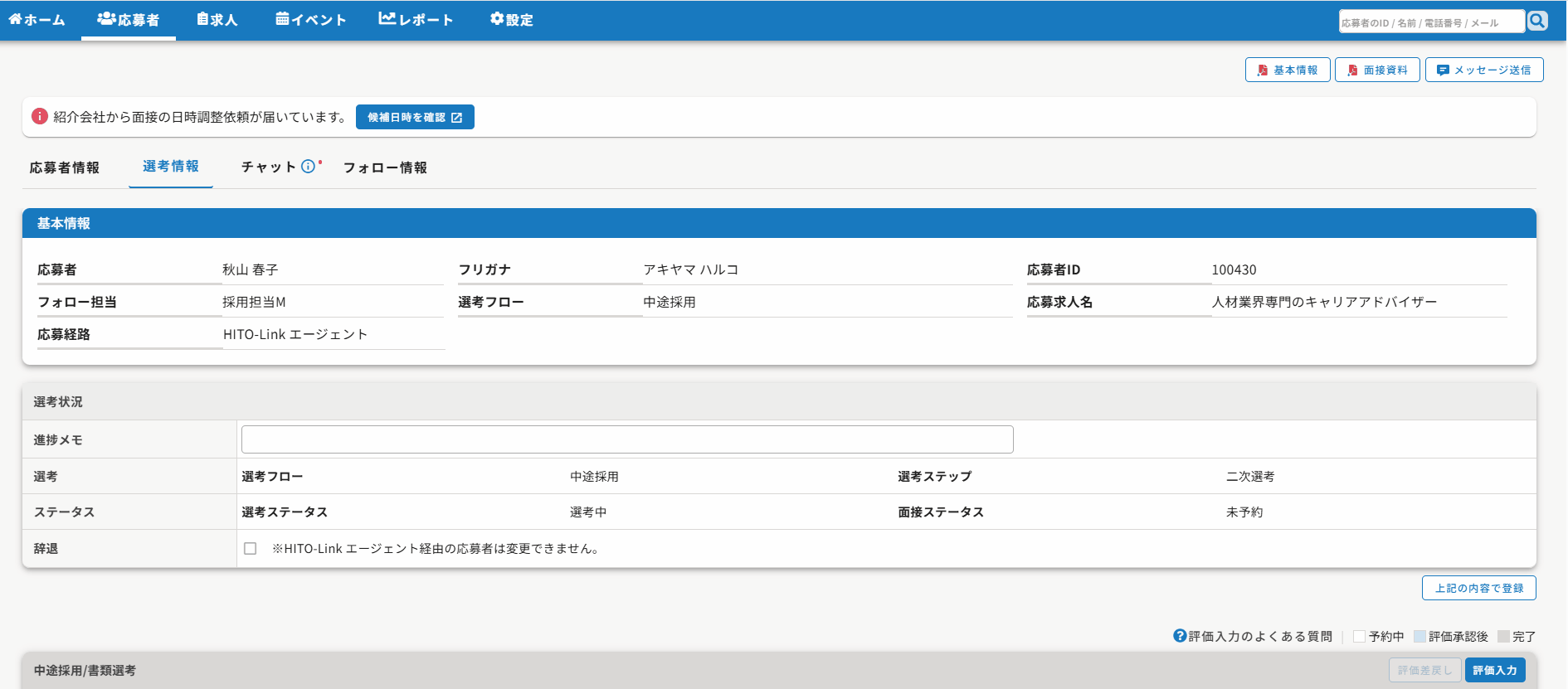Image resolution: width=1568 pixels, height=689 pixels.
Task: Open the ホーム menu
Action: click(x=37, y=20)
